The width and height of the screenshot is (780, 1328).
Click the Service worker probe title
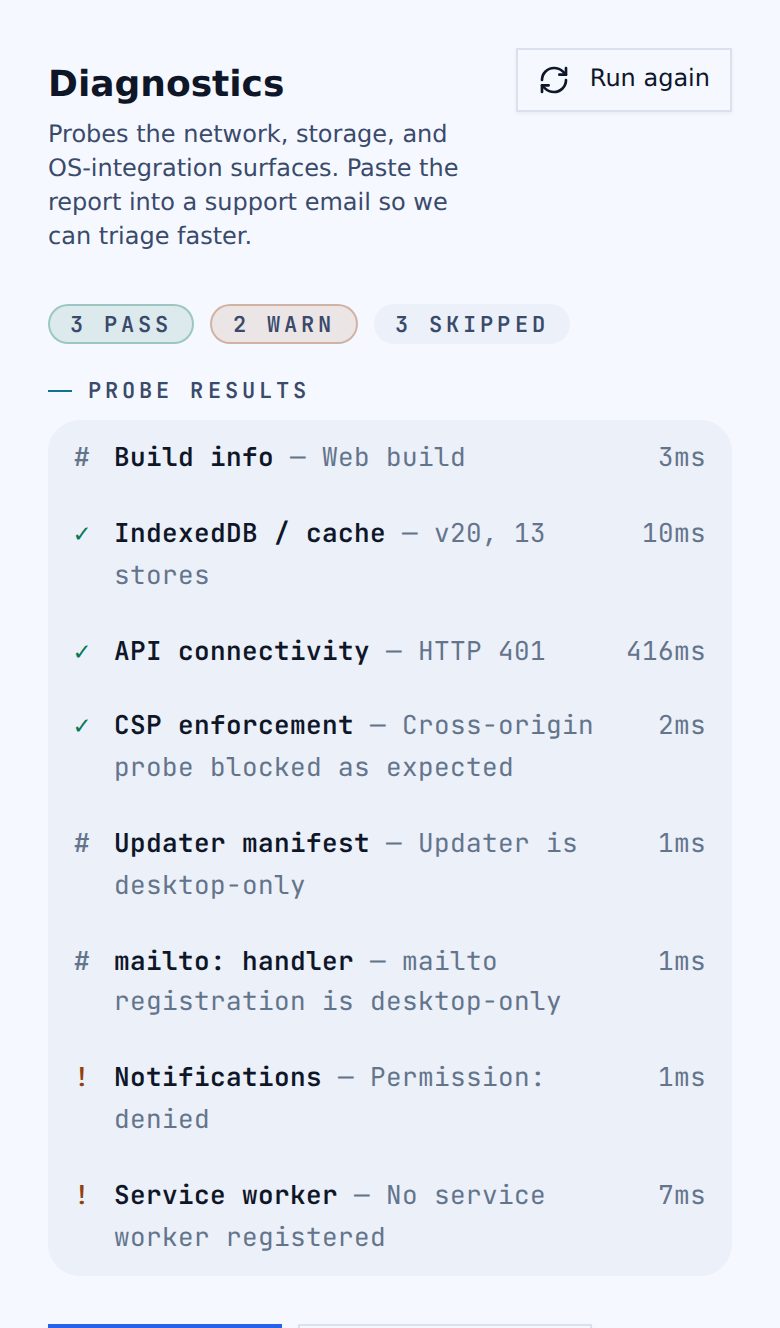click(x=226, y=1195)
